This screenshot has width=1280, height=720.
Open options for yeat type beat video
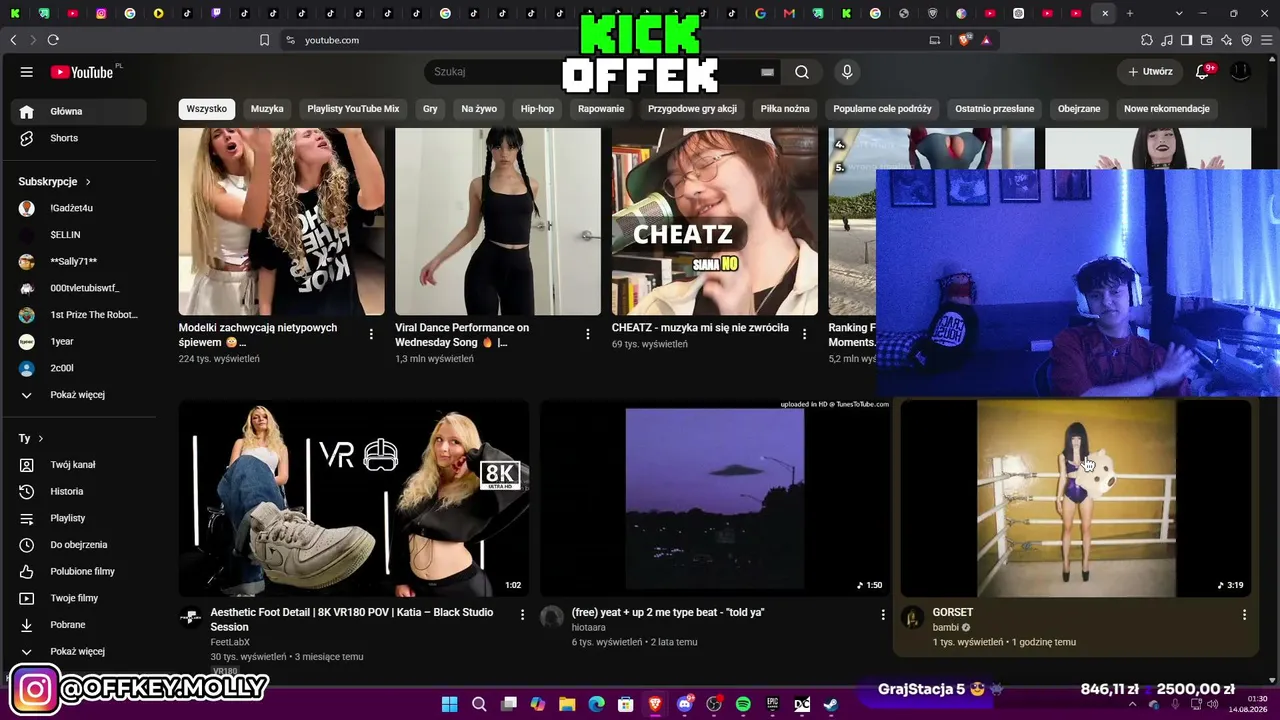(883, 614)
